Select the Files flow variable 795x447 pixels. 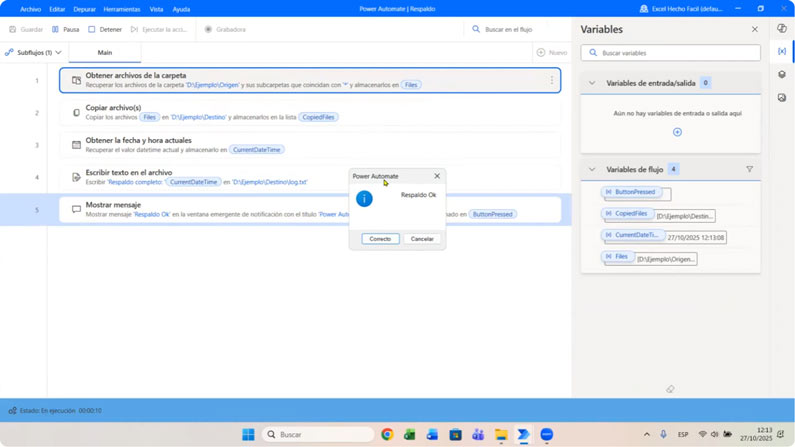(x=617, y=257)
